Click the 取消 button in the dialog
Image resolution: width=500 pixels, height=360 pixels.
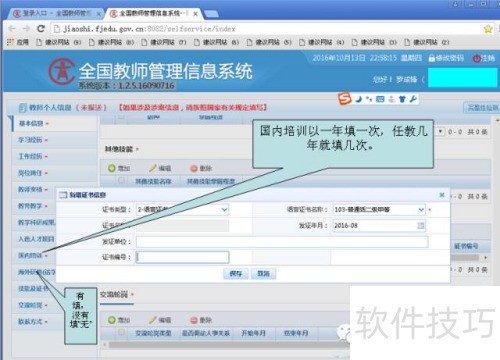point(263,274)
